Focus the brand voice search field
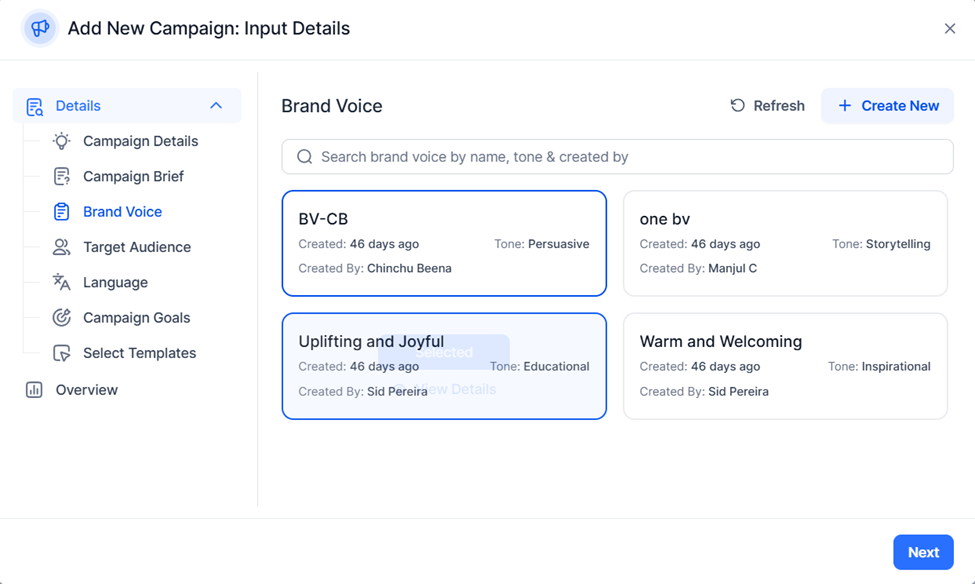 [617, 157]
